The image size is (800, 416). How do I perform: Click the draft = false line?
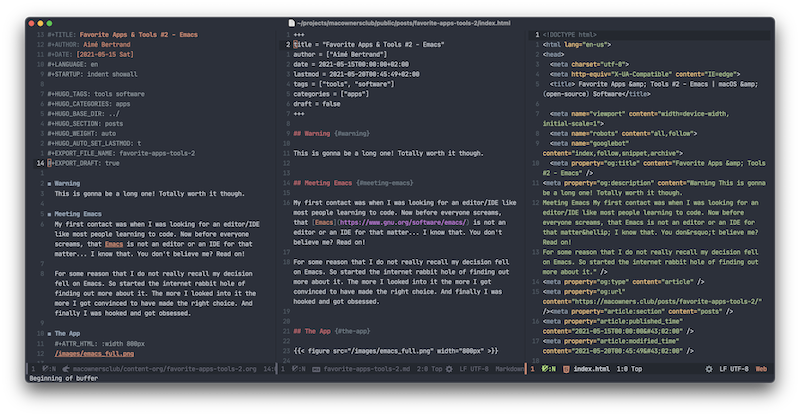click(x=317, y=104)
